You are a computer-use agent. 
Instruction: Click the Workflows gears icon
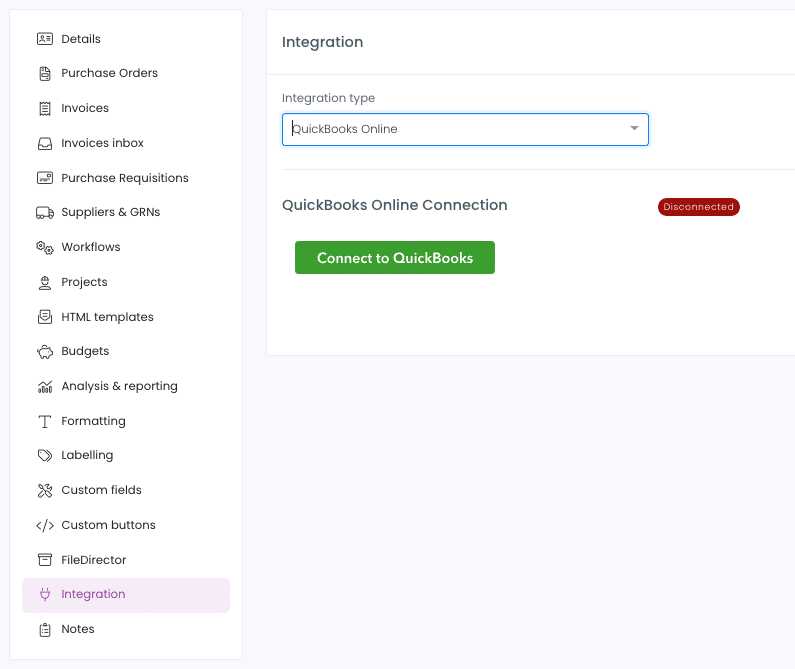coord(45,248)
